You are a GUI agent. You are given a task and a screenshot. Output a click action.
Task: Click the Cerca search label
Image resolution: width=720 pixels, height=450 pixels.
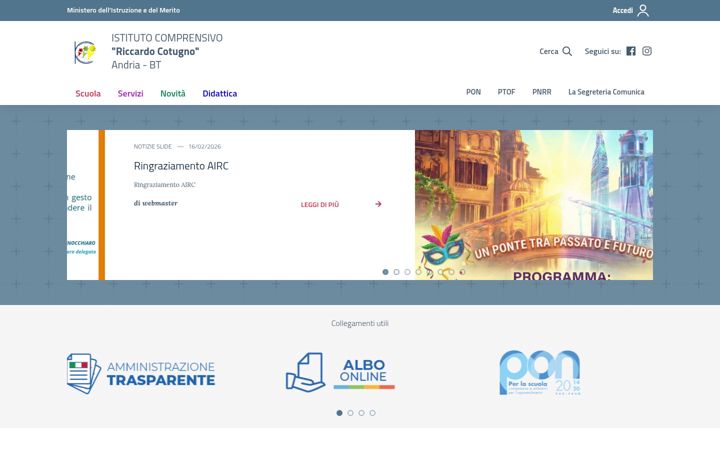coord(549,51)
